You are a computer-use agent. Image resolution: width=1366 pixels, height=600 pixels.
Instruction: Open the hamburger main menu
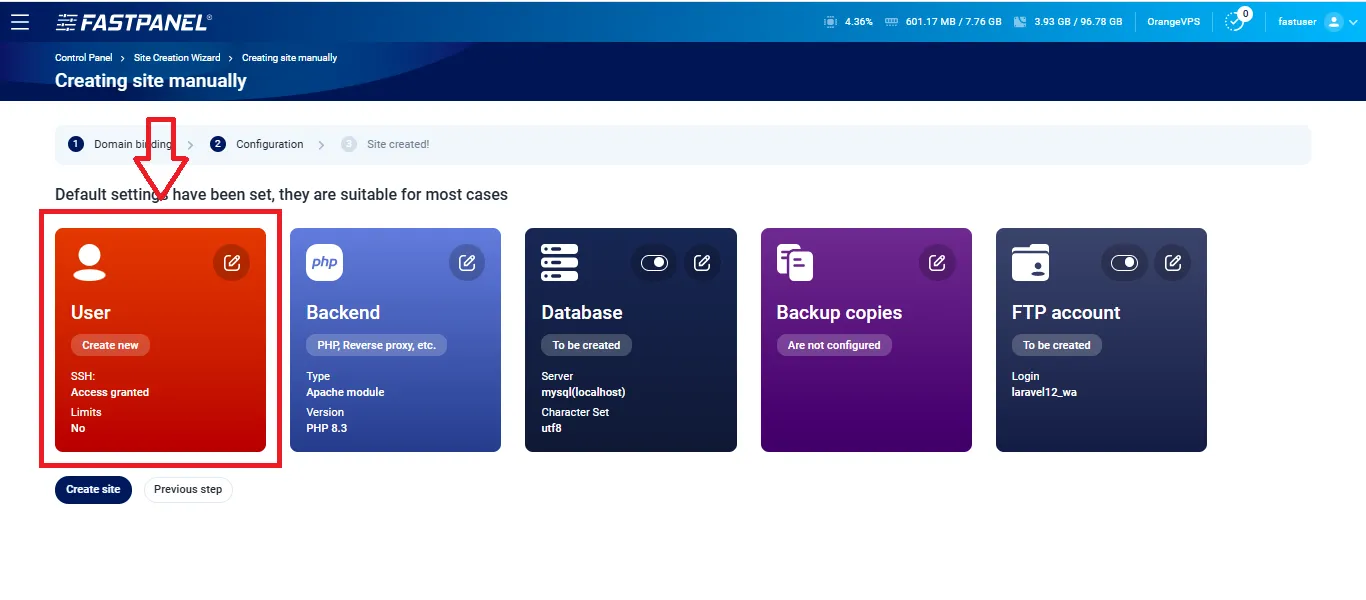tap(20, 22)
